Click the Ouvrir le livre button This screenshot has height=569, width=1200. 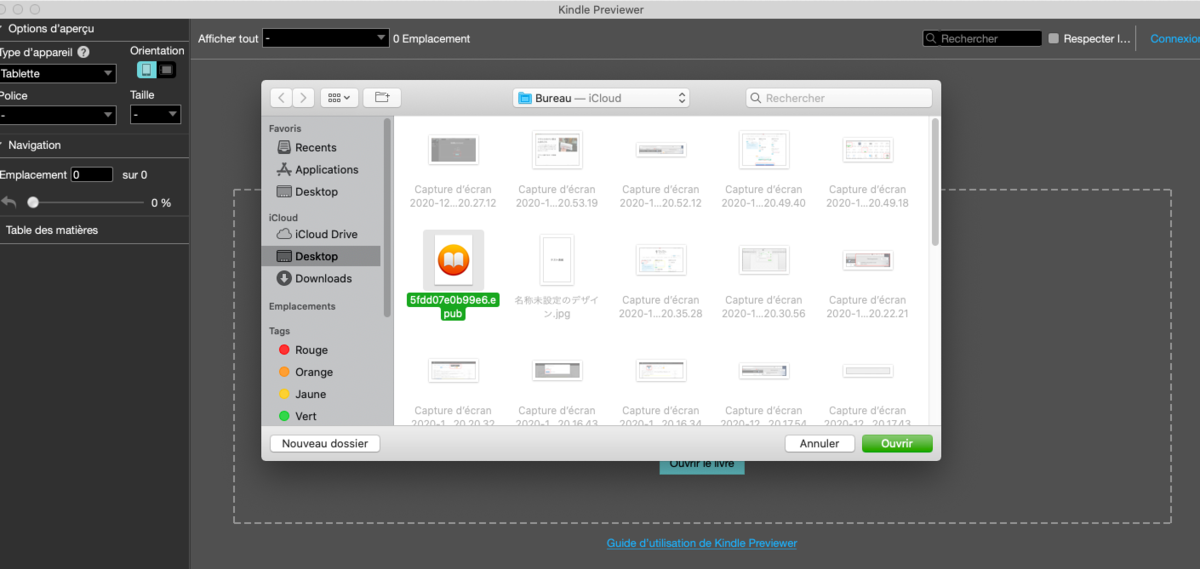(702, 464)
